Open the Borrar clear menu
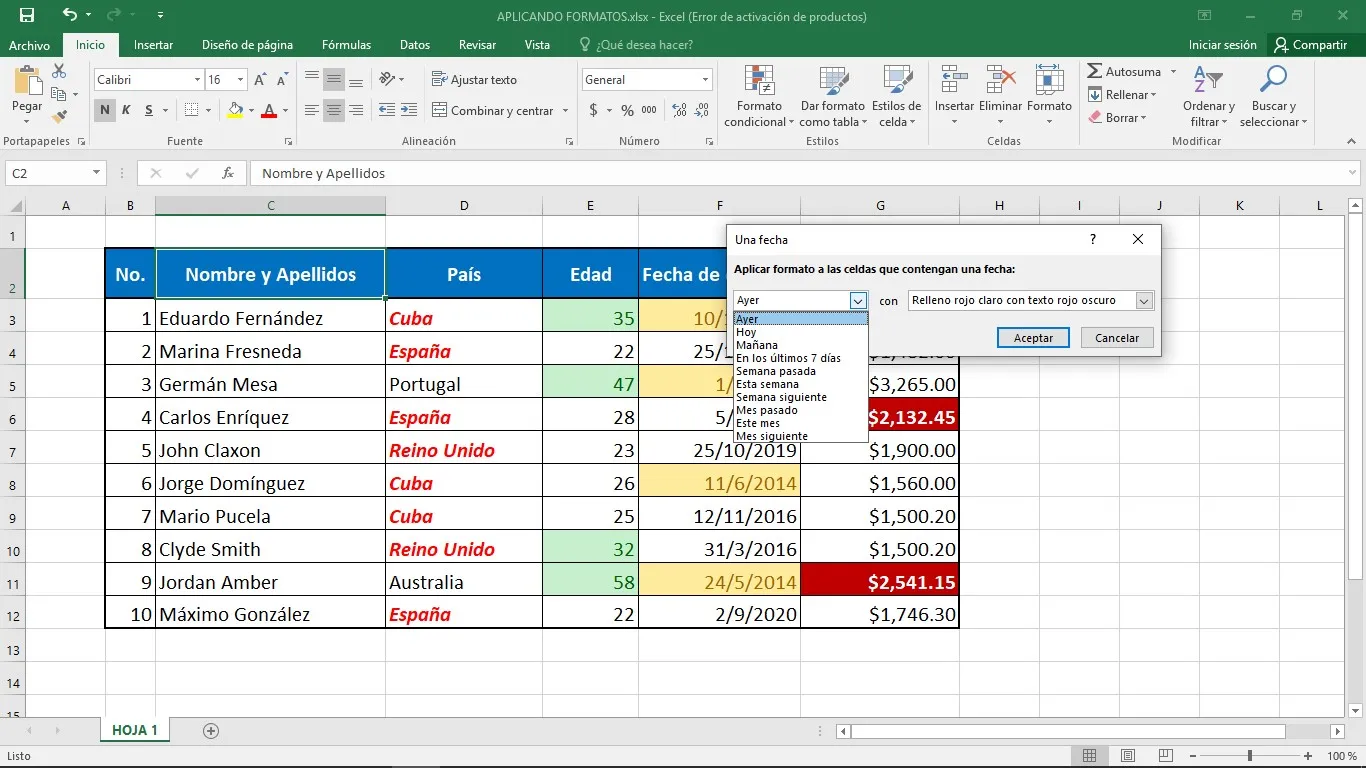This screenshot has width=1366, height=768. (1117, 118)
